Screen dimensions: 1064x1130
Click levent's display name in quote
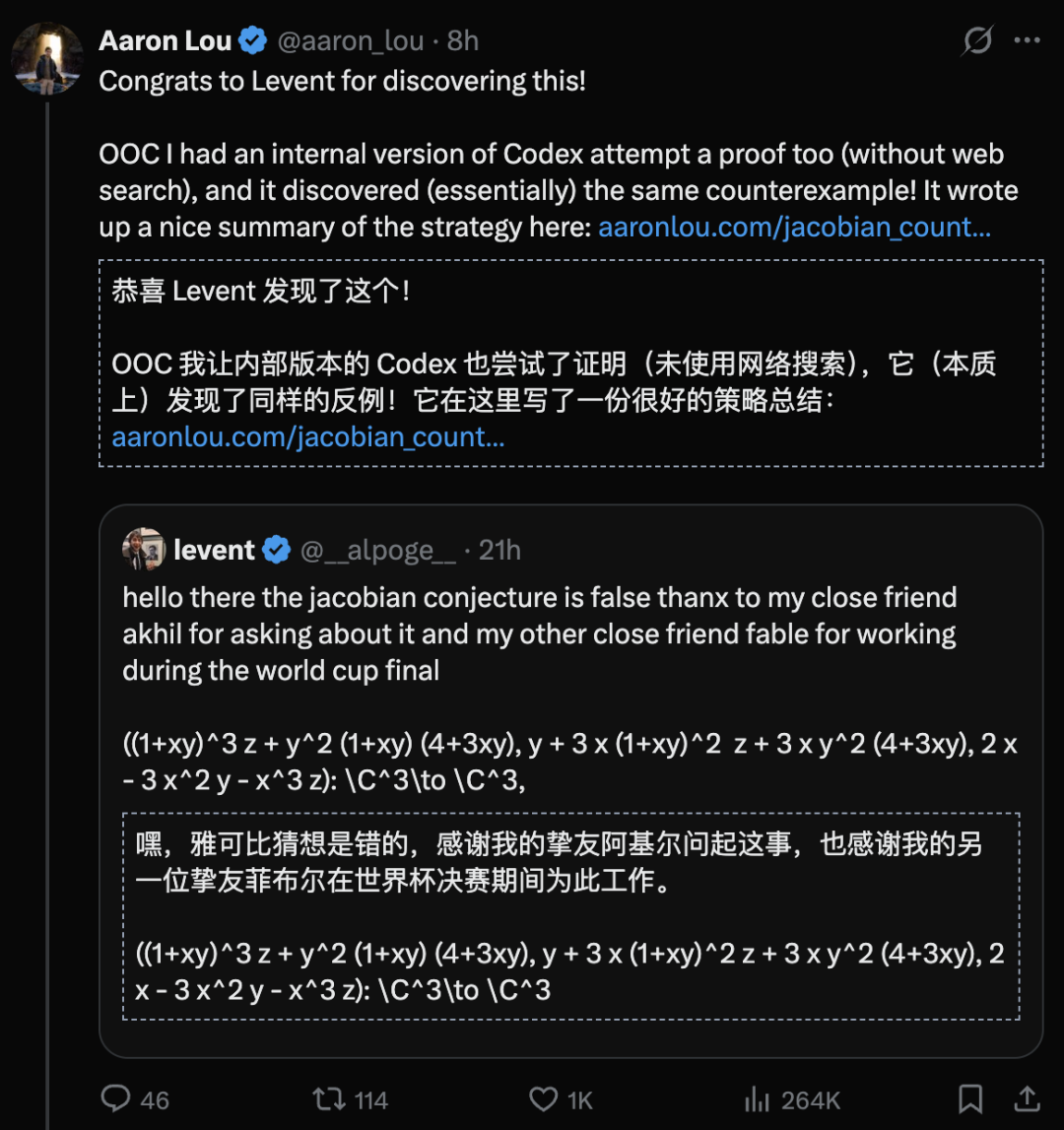tap(214, 550)
